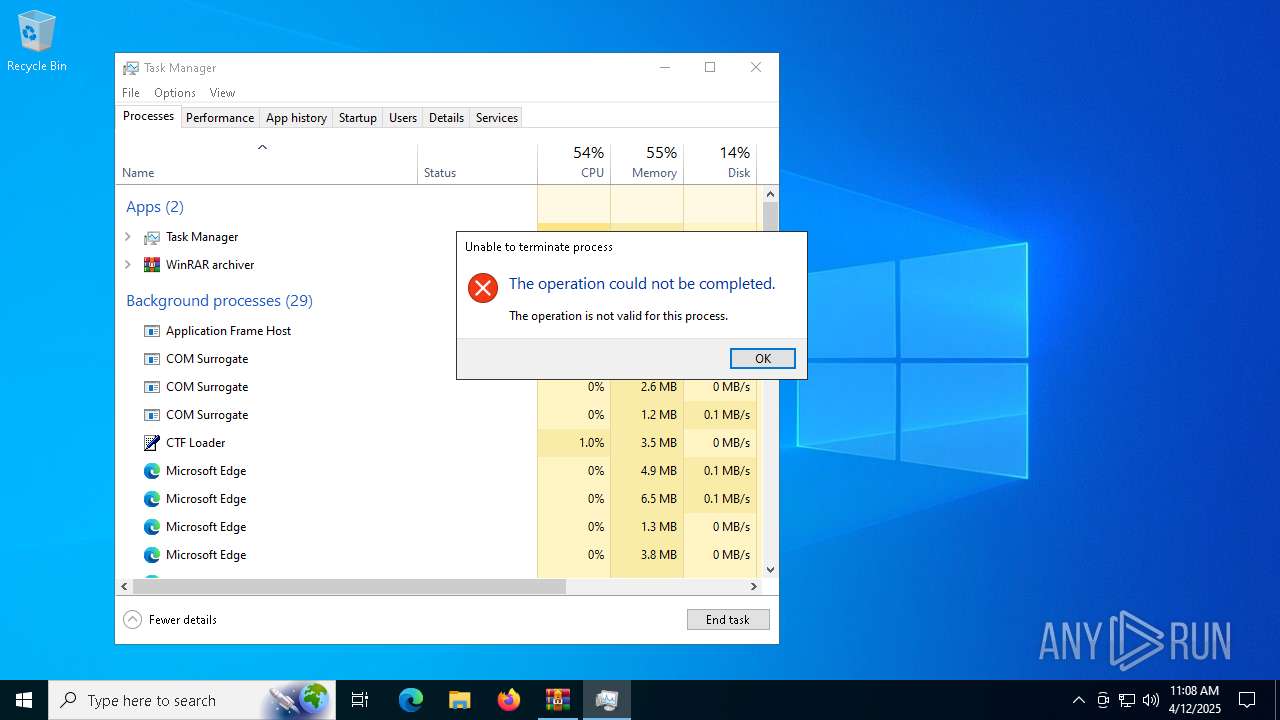Click the Task Manager taskbar button

[607, 700]
